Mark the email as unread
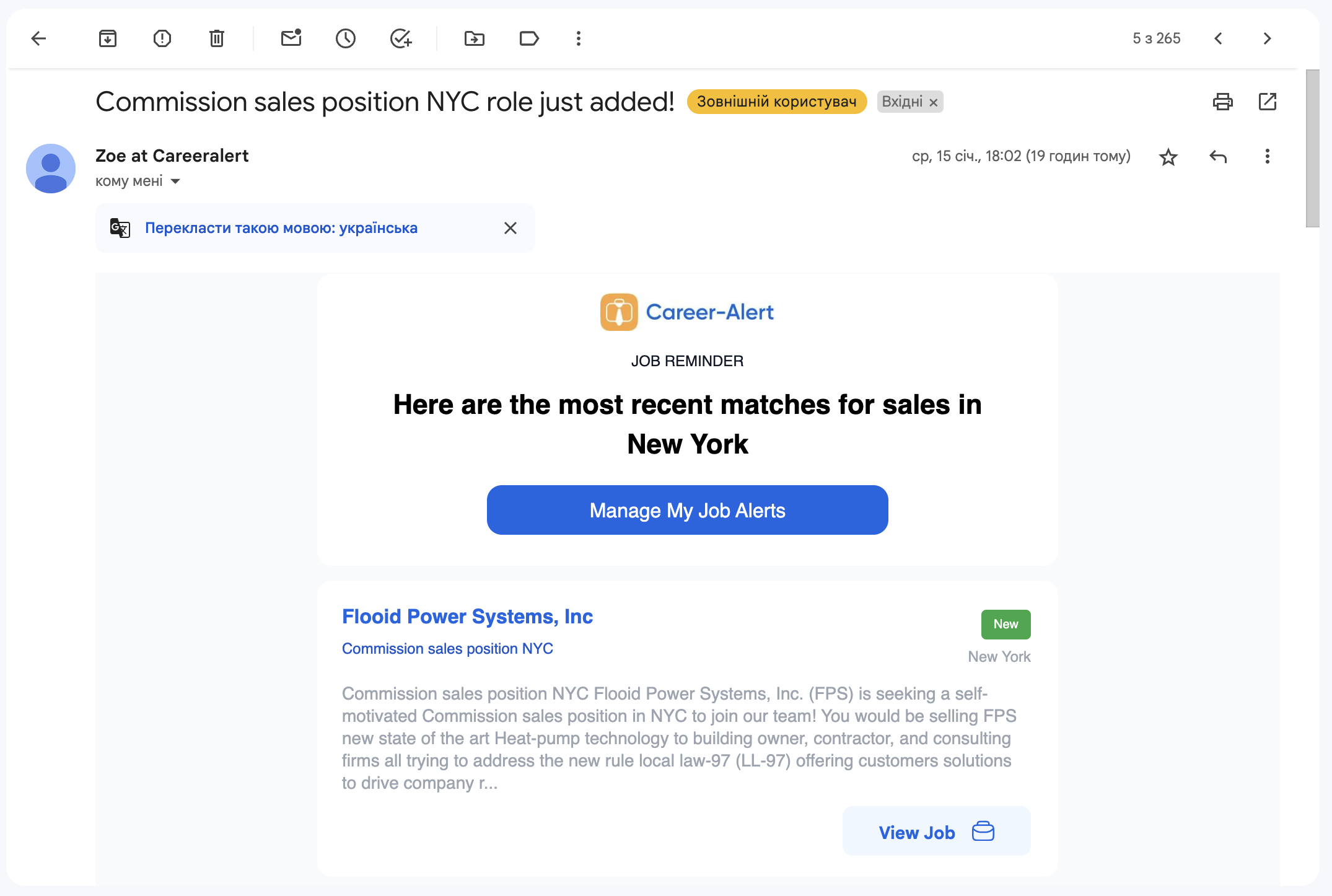 coord(291,38)
